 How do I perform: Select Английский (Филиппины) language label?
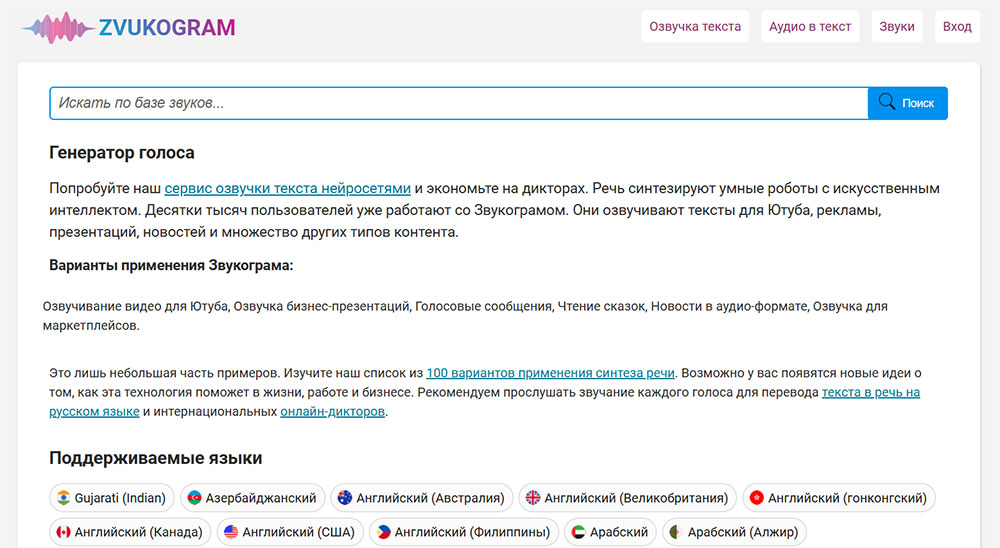pos(472,531)
